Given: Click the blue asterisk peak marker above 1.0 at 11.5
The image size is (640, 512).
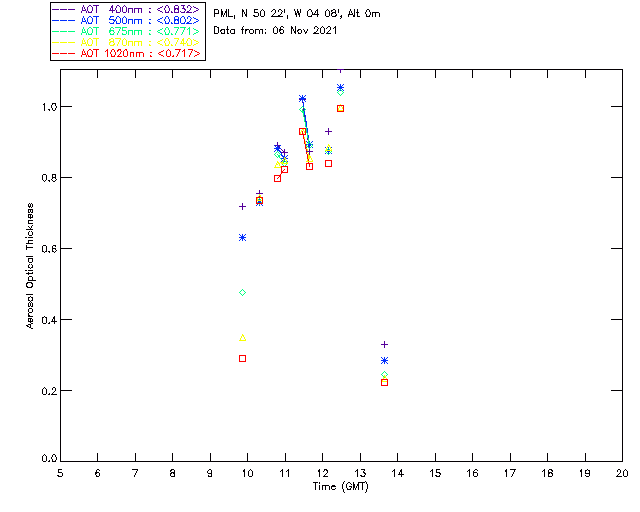Looking at the screenshot, I should click(x=302, y=99).
